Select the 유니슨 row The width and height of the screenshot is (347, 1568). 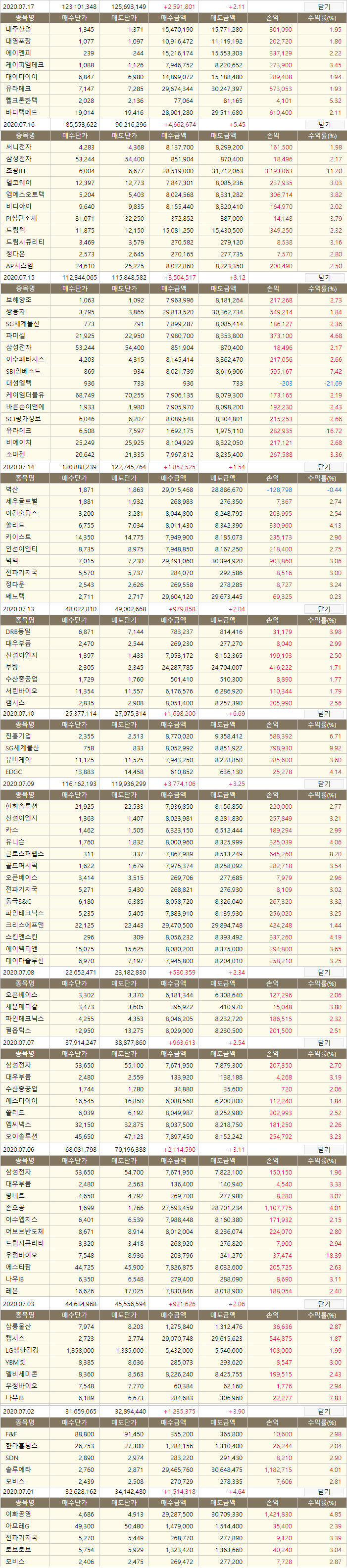click(173, 842)
